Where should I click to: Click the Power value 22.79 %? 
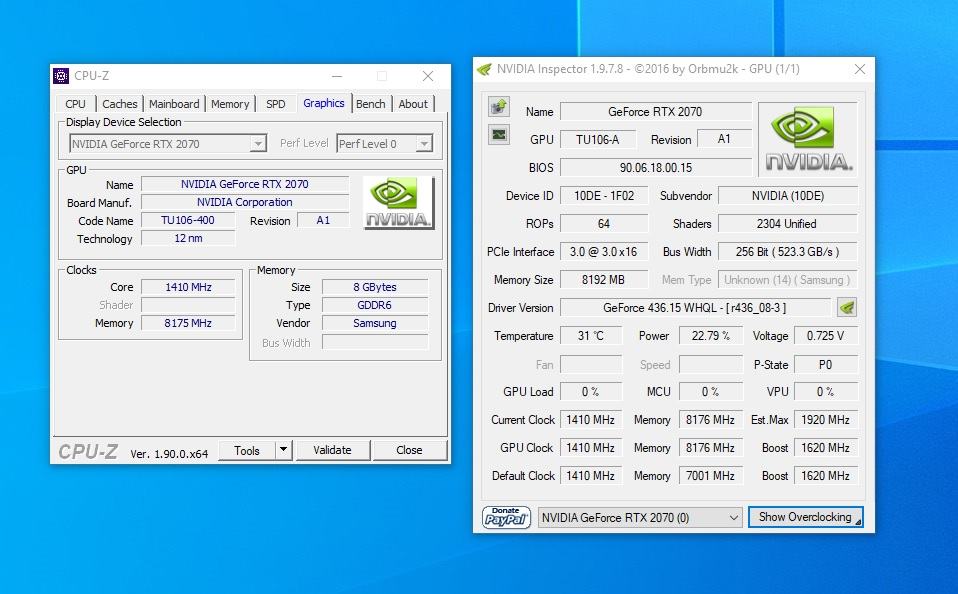tap(711, 336)
